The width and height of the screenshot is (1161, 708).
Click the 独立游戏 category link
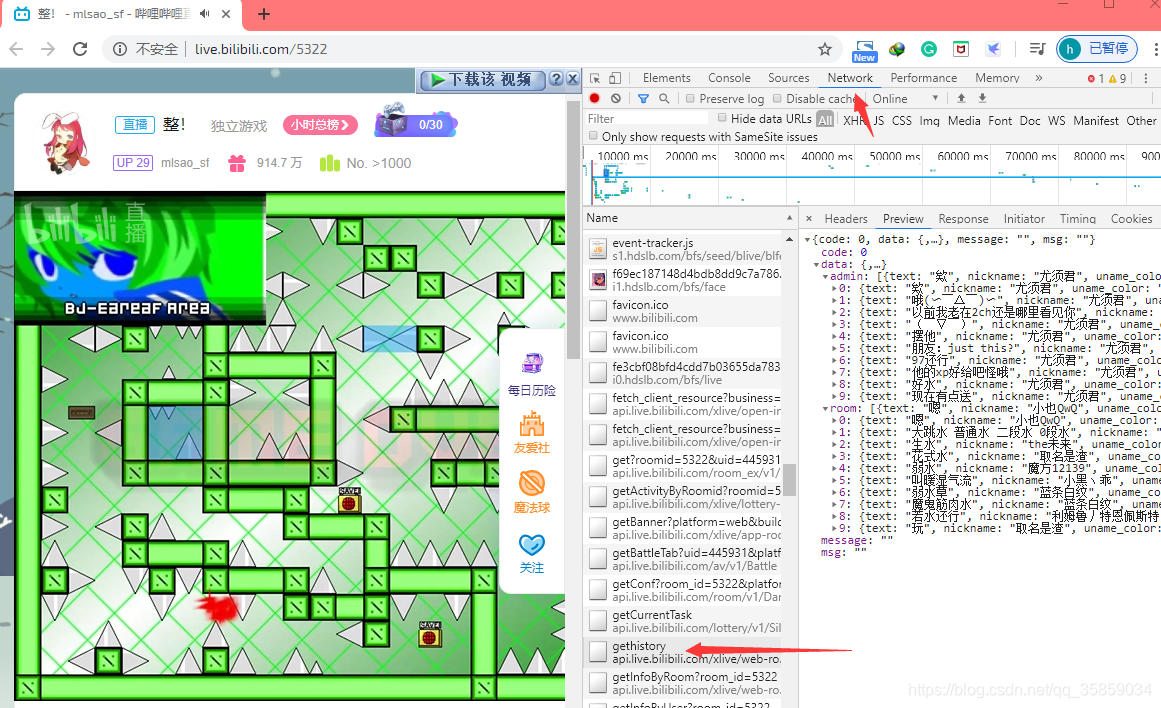[x=238, y=126]
